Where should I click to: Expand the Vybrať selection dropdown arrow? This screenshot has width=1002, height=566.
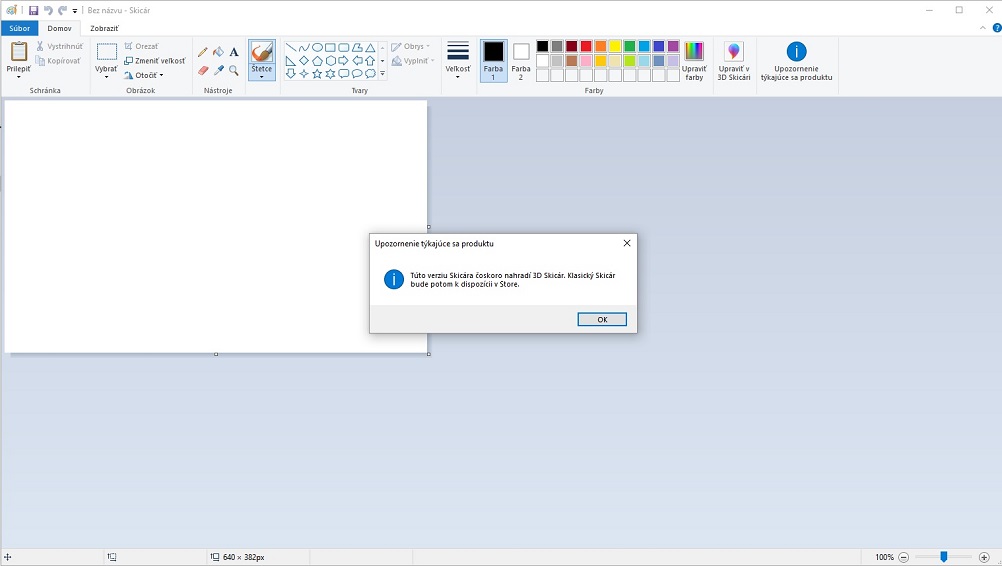click(106, 76)
